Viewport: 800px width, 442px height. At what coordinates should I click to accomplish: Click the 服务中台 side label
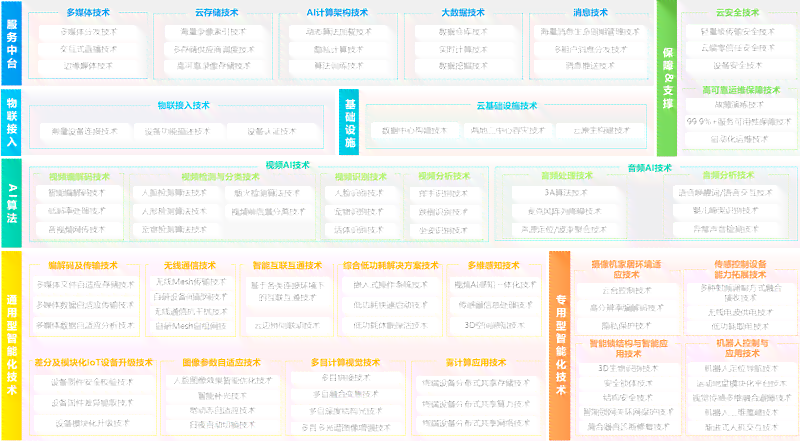pyautogui.click(x=11, y=43)
